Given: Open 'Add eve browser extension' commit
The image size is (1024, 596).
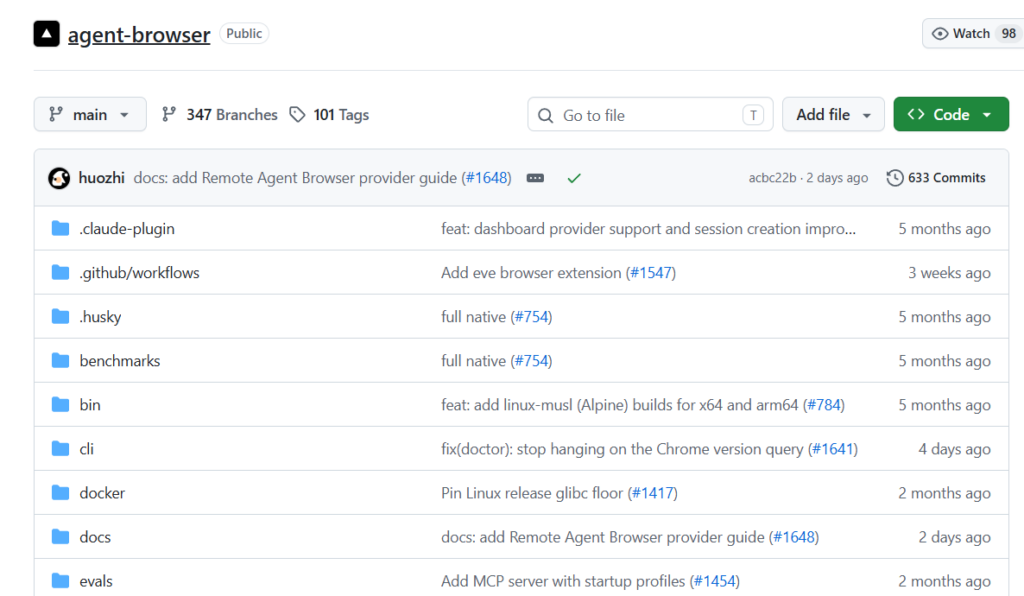Looking at the screenshot, I should click(531, 272).
